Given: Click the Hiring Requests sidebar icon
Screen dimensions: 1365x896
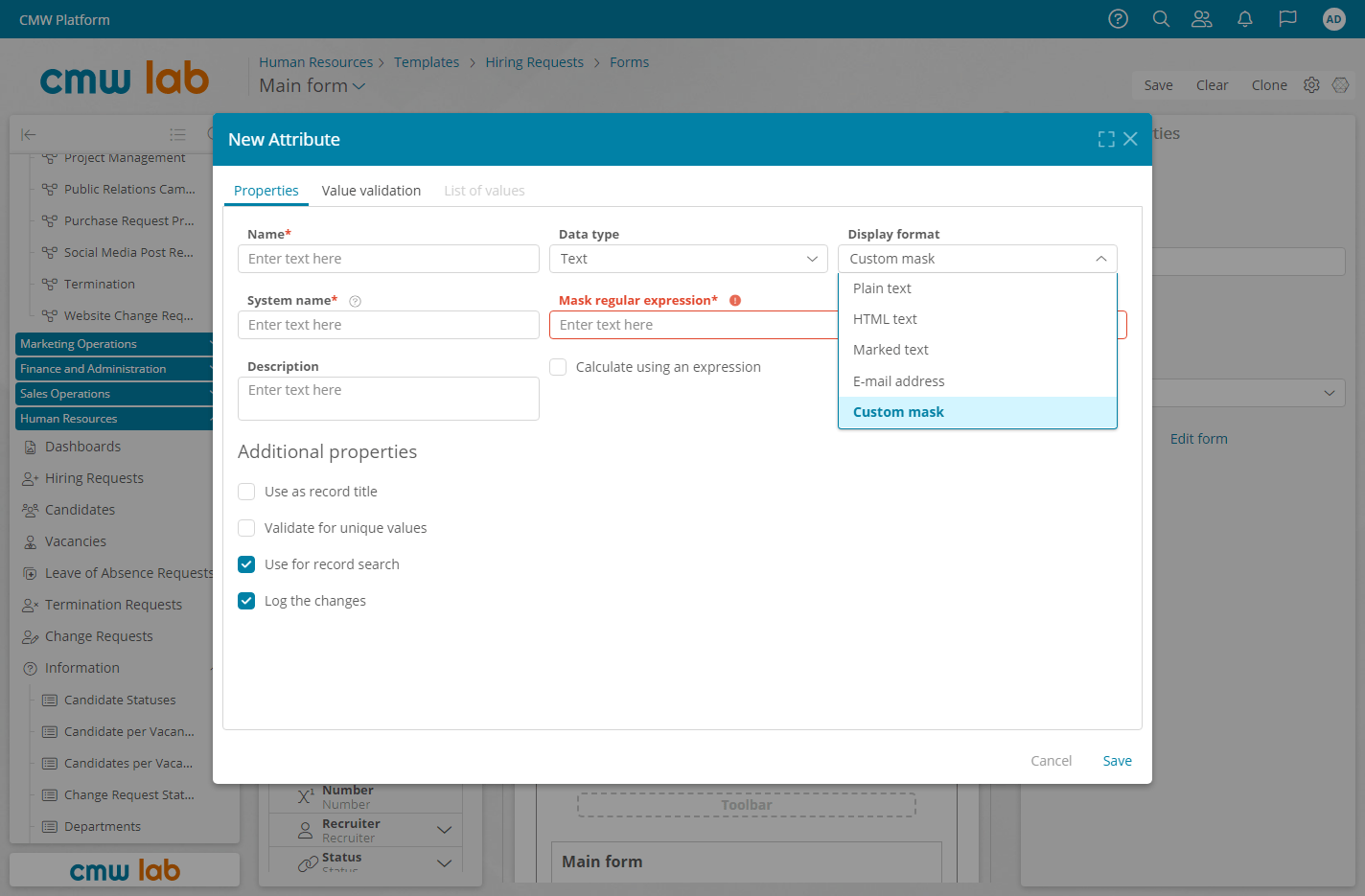Looking at the screenshot, I should click(x=30, y=478).
